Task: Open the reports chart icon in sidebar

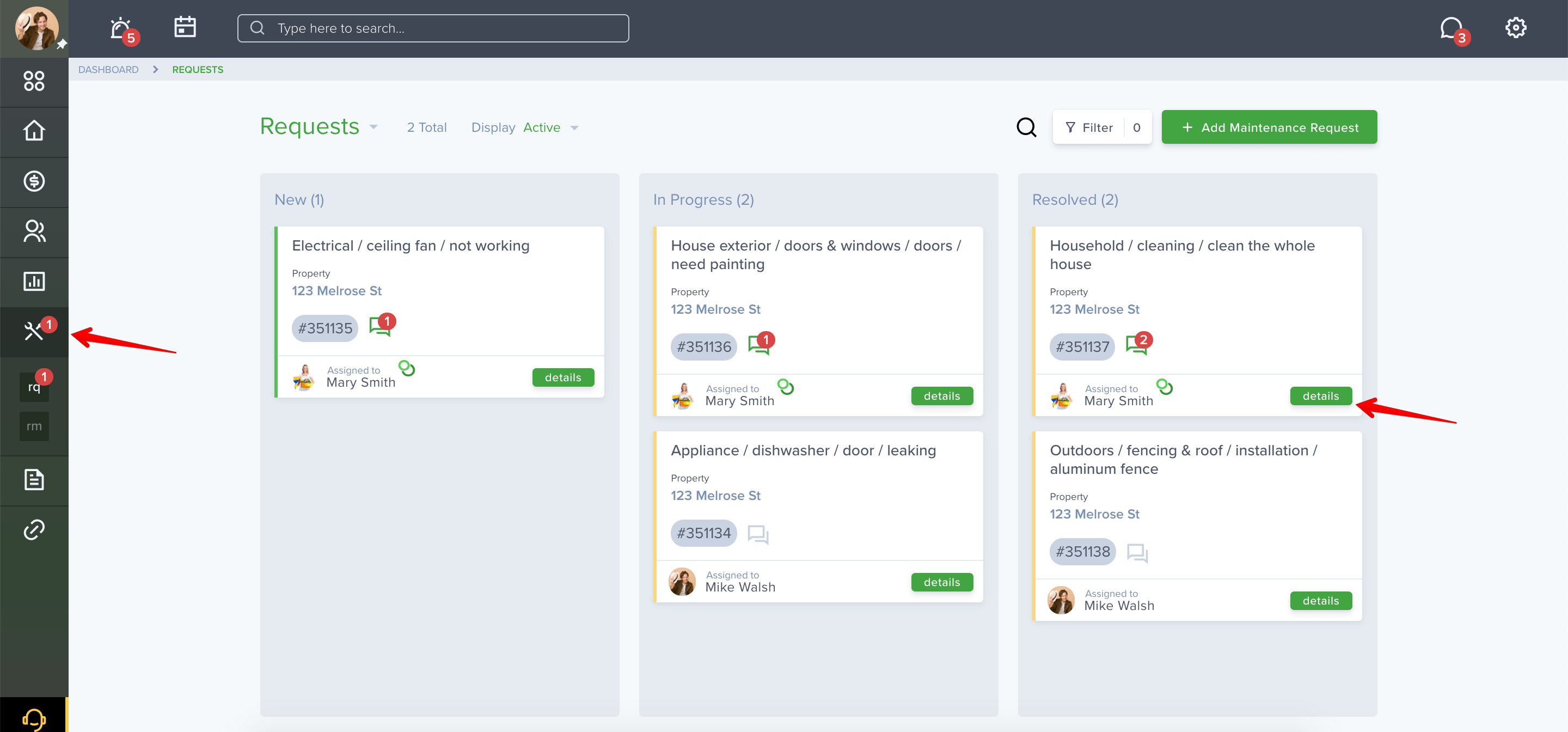Action: click(x=34, y=282)
